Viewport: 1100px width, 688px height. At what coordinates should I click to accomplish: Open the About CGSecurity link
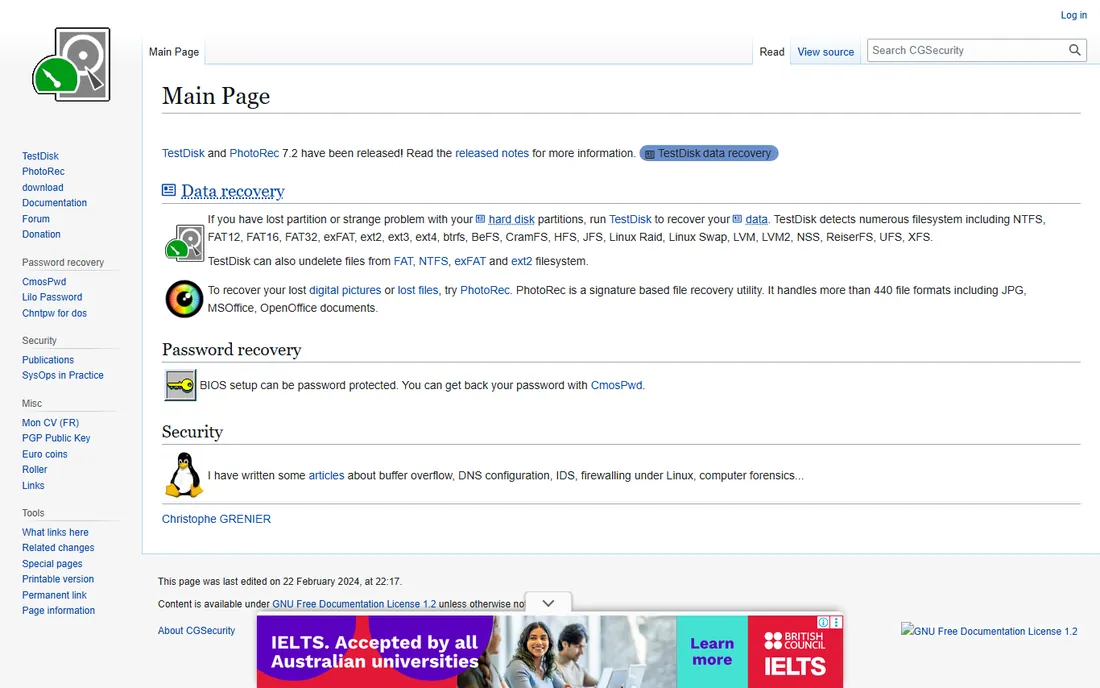pyautogui.click(x=196, y=630)
